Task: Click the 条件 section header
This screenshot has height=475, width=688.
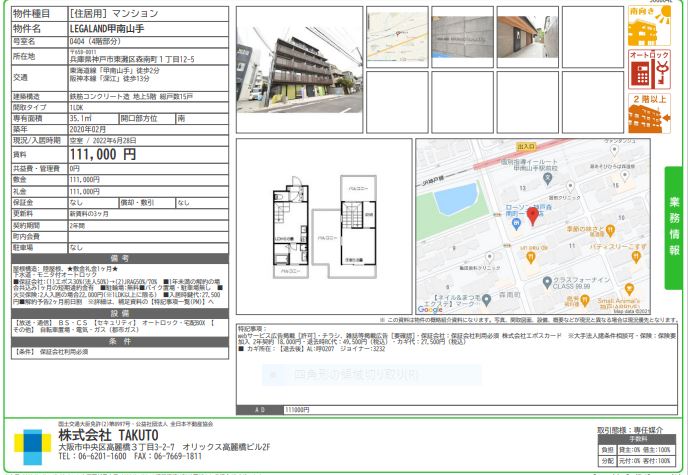Action: tap(120, 342)
